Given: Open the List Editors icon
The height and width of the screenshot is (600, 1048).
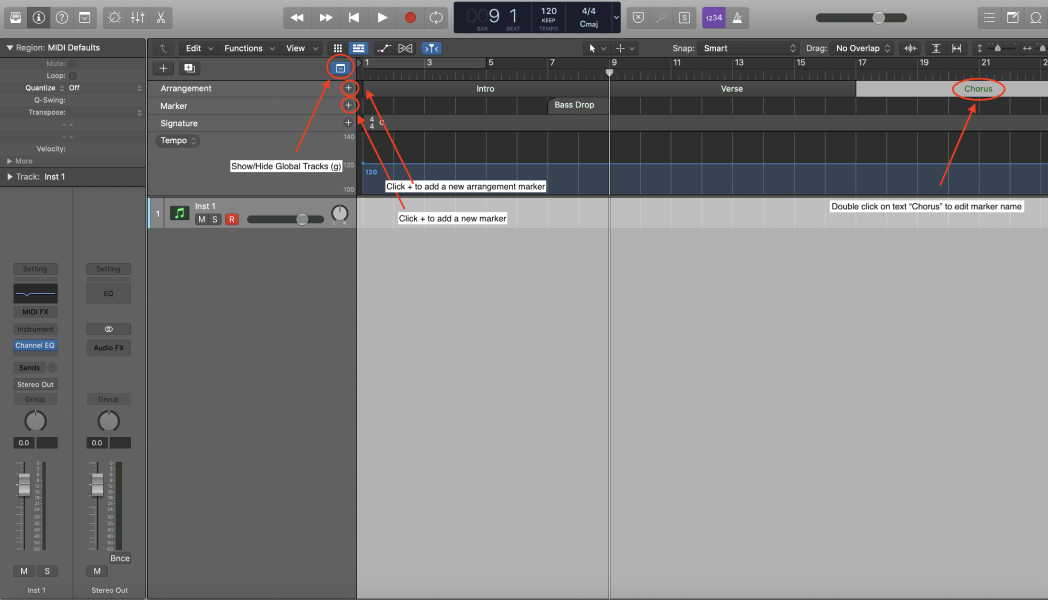Looking at the screenshot, I should click(989, 17).
